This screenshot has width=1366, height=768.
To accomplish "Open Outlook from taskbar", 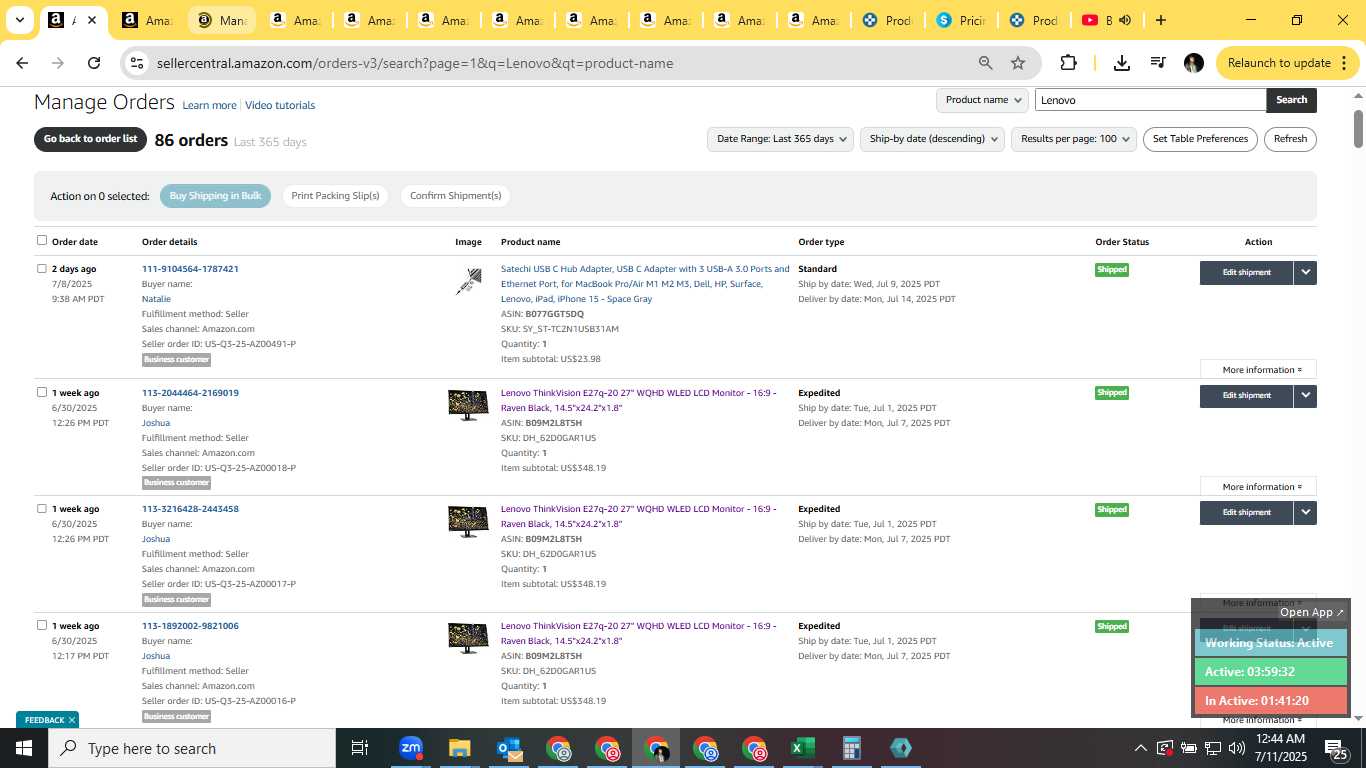I will pos(510,748).
